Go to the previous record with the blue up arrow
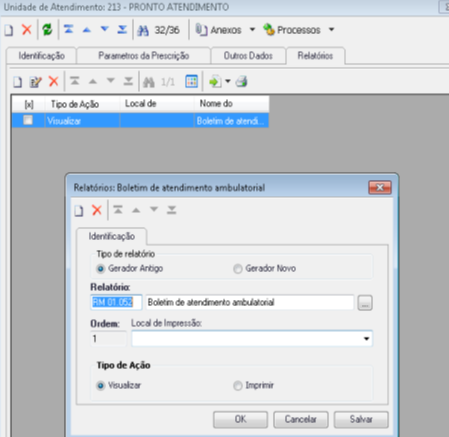449x437 pixels. [x=87, y=30]
